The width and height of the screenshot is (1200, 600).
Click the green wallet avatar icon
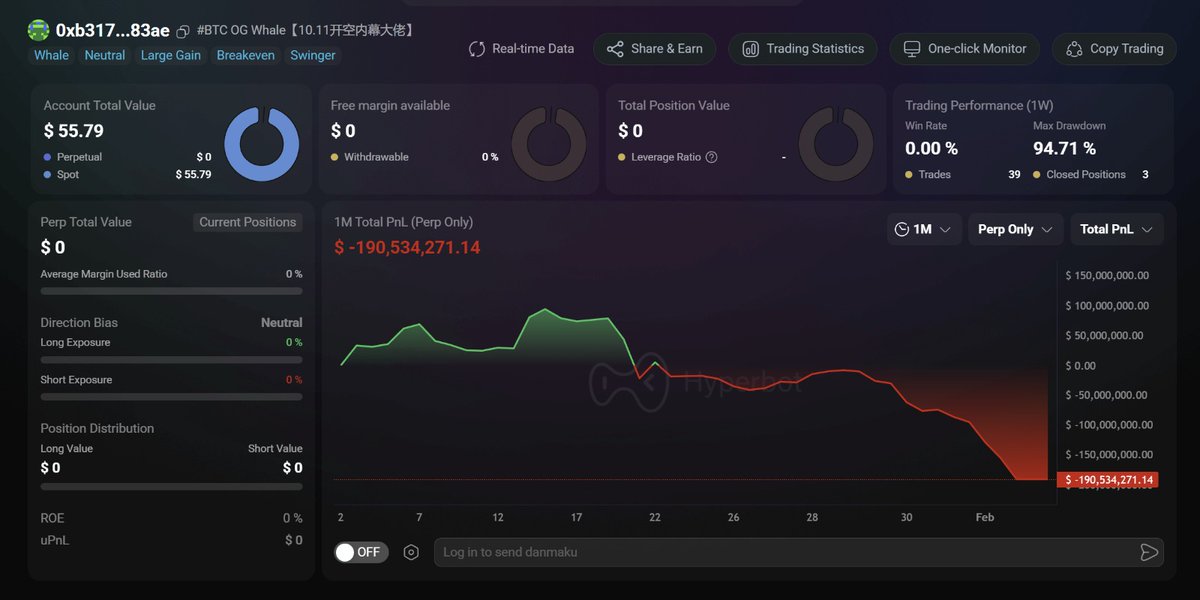click(39, 30)
